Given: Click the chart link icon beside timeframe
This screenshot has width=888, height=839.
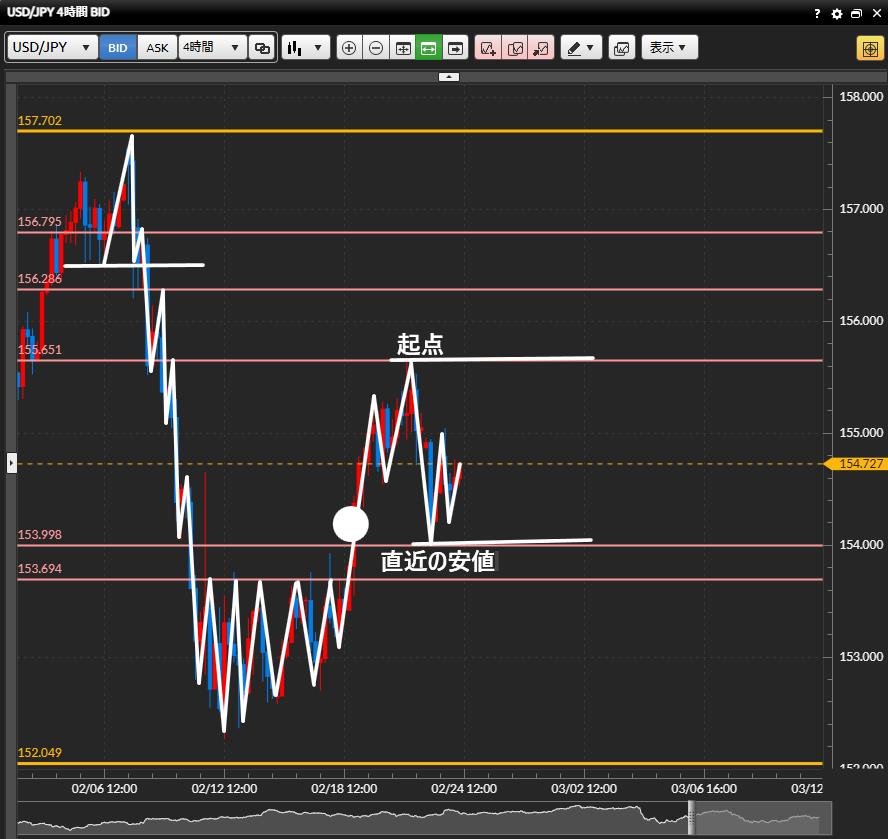Looking at the screenshot, I should point(262,48).
